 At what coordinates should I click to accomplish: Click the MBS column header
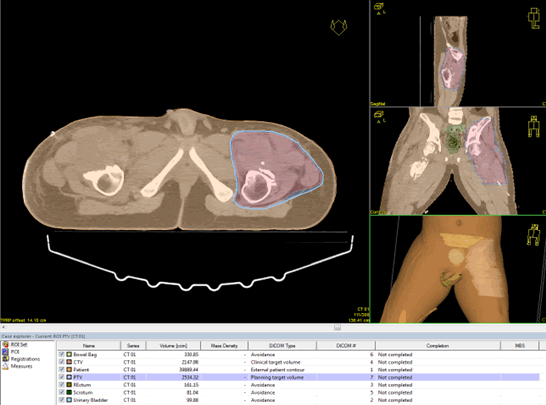[520, 346]
